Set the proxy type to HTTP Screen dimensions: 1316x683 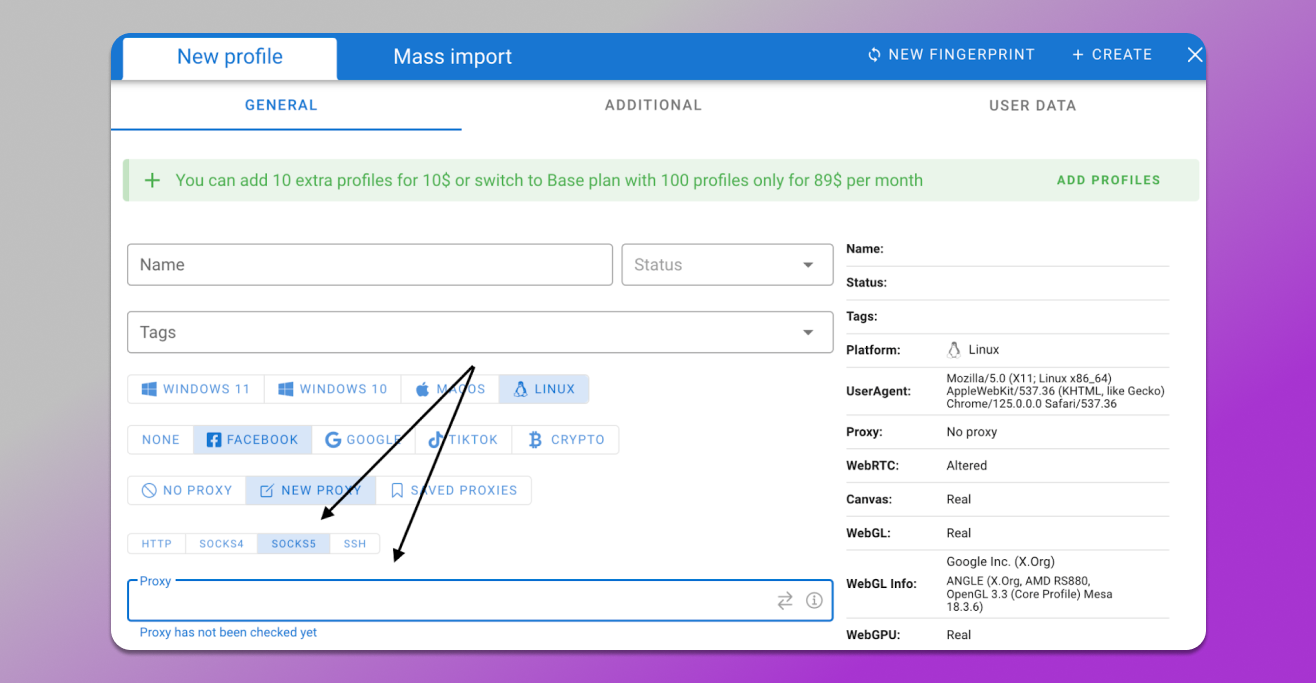pyautogui.click(x=157, y=544)
